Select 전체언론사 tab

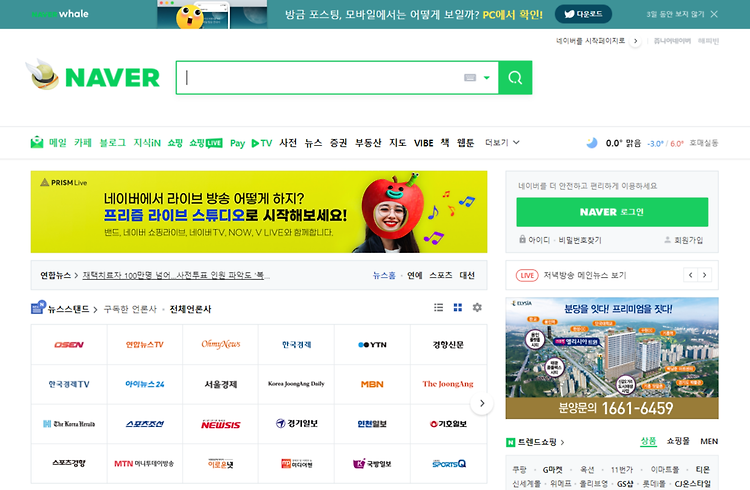click(x=190, y=309)
